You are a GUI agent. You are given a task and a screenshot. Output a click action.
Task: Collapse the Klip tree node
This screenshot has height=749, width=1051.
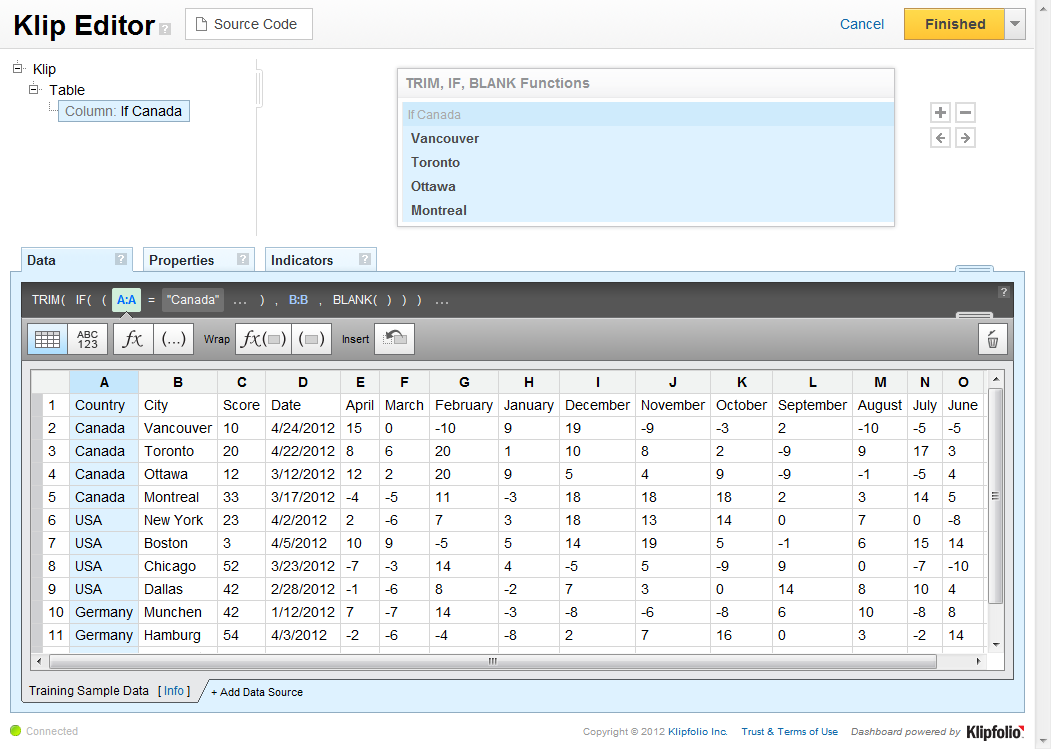18,68
